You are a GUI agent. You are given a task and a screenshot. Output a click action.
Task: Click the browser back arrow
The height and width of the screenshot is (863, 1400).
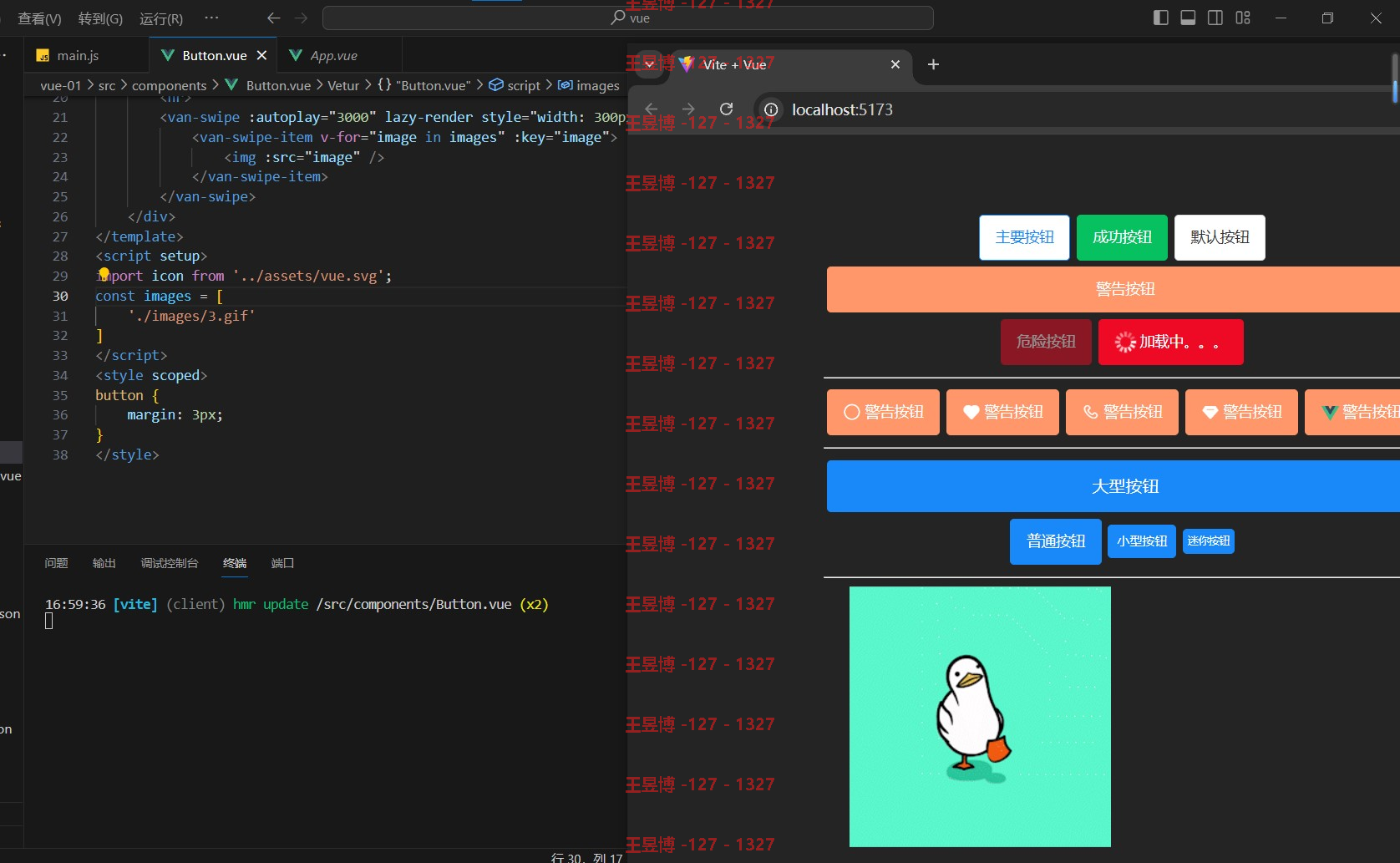[x=652, y=109]
